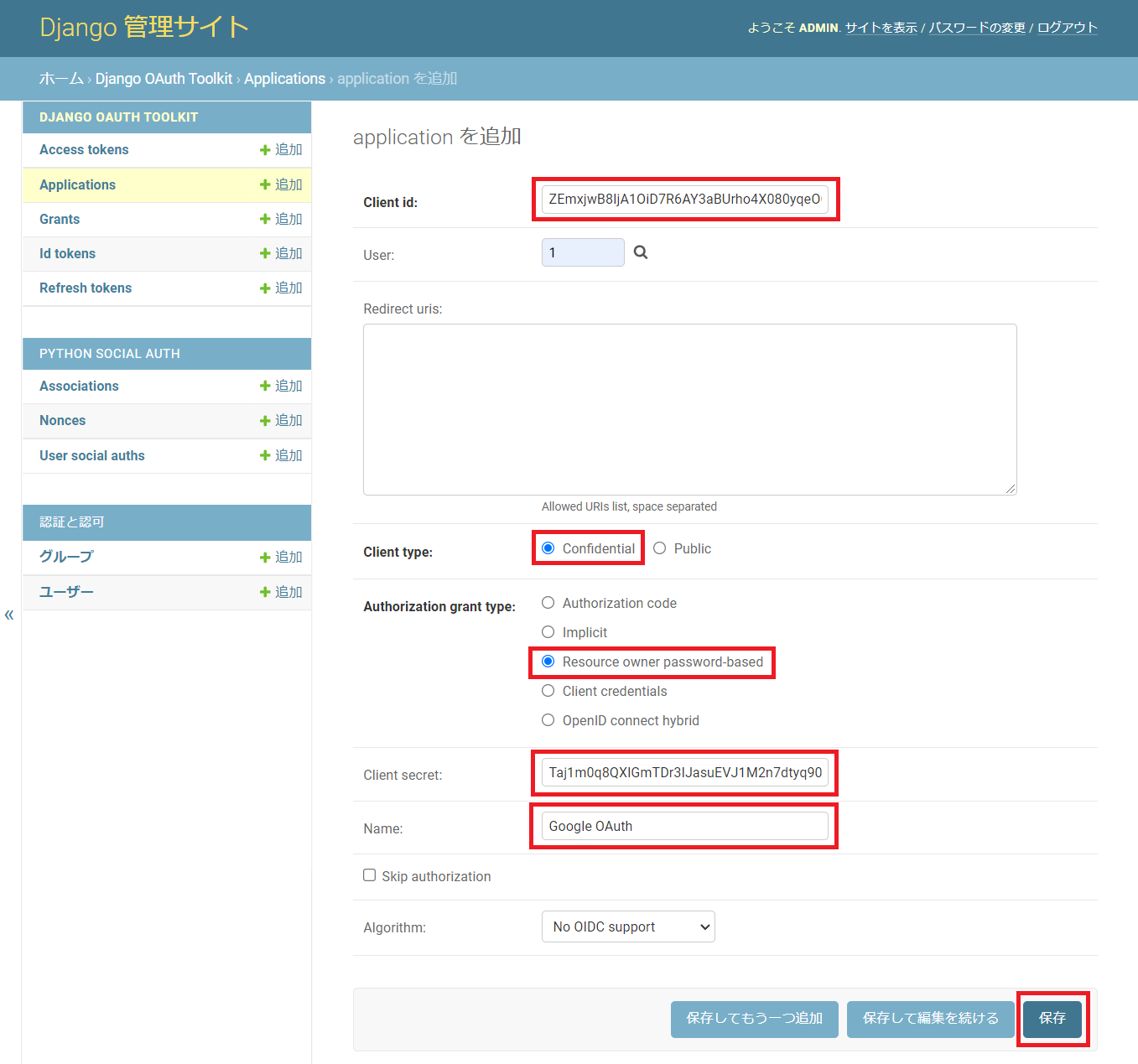Screen dimensions: 1138x1064
Task: Open Applications from the sidebar
Action: (x=77, y=184)
